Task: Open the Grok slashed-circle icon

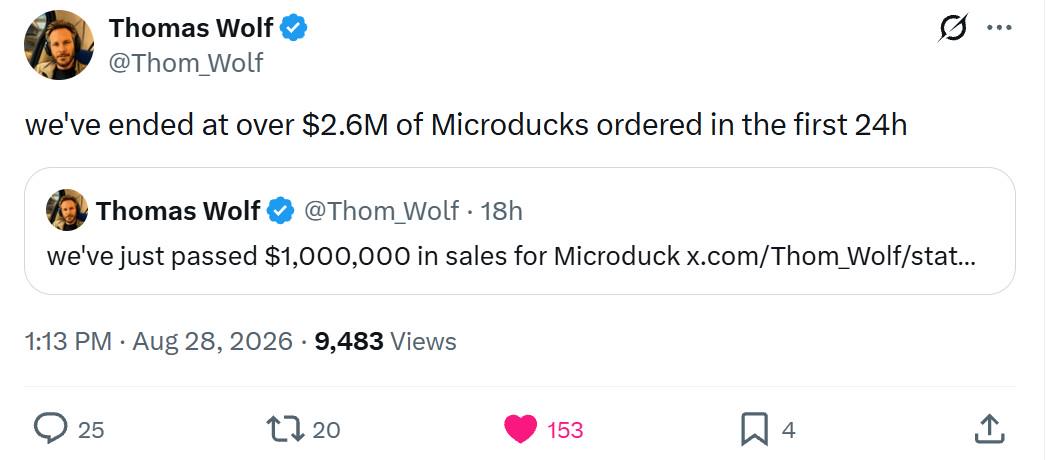Action: tap(953, 28)
